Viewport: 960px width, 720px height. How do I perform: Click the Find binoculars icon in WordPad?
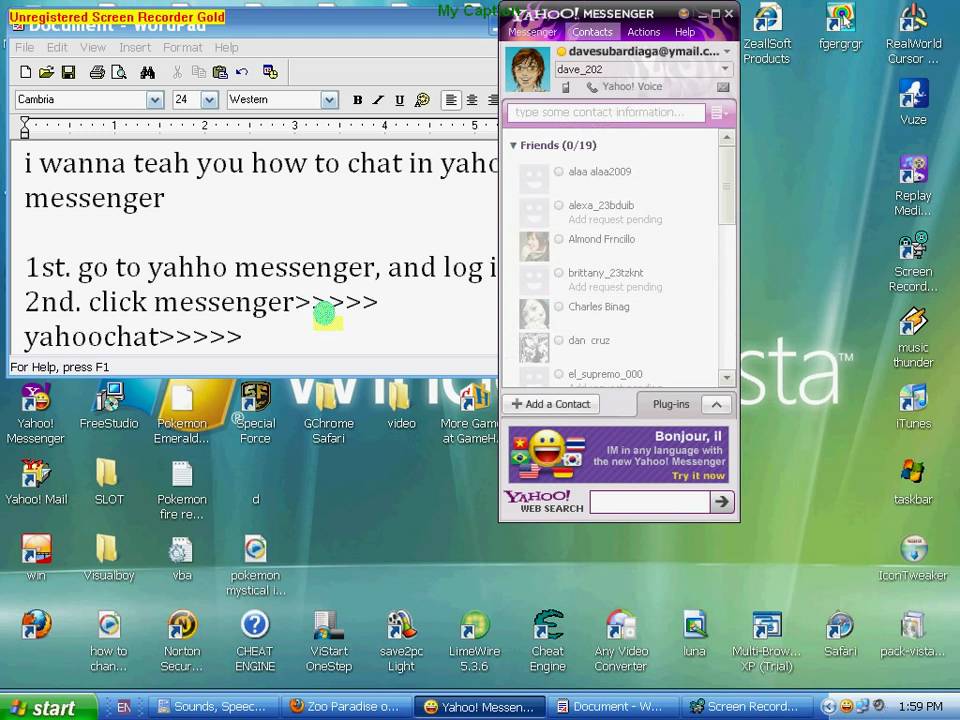[148, 72]
